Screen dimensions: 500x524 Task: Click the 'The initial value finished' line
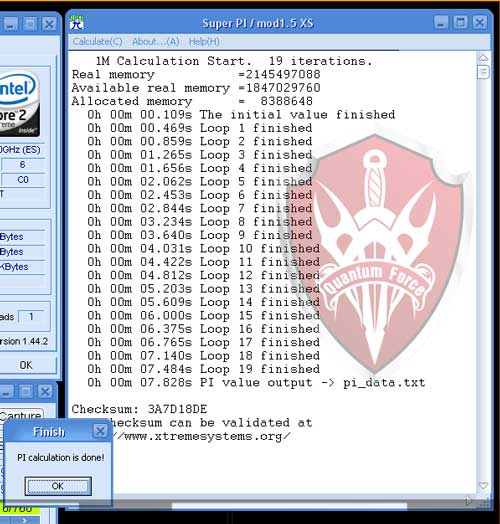coord(241,115)
